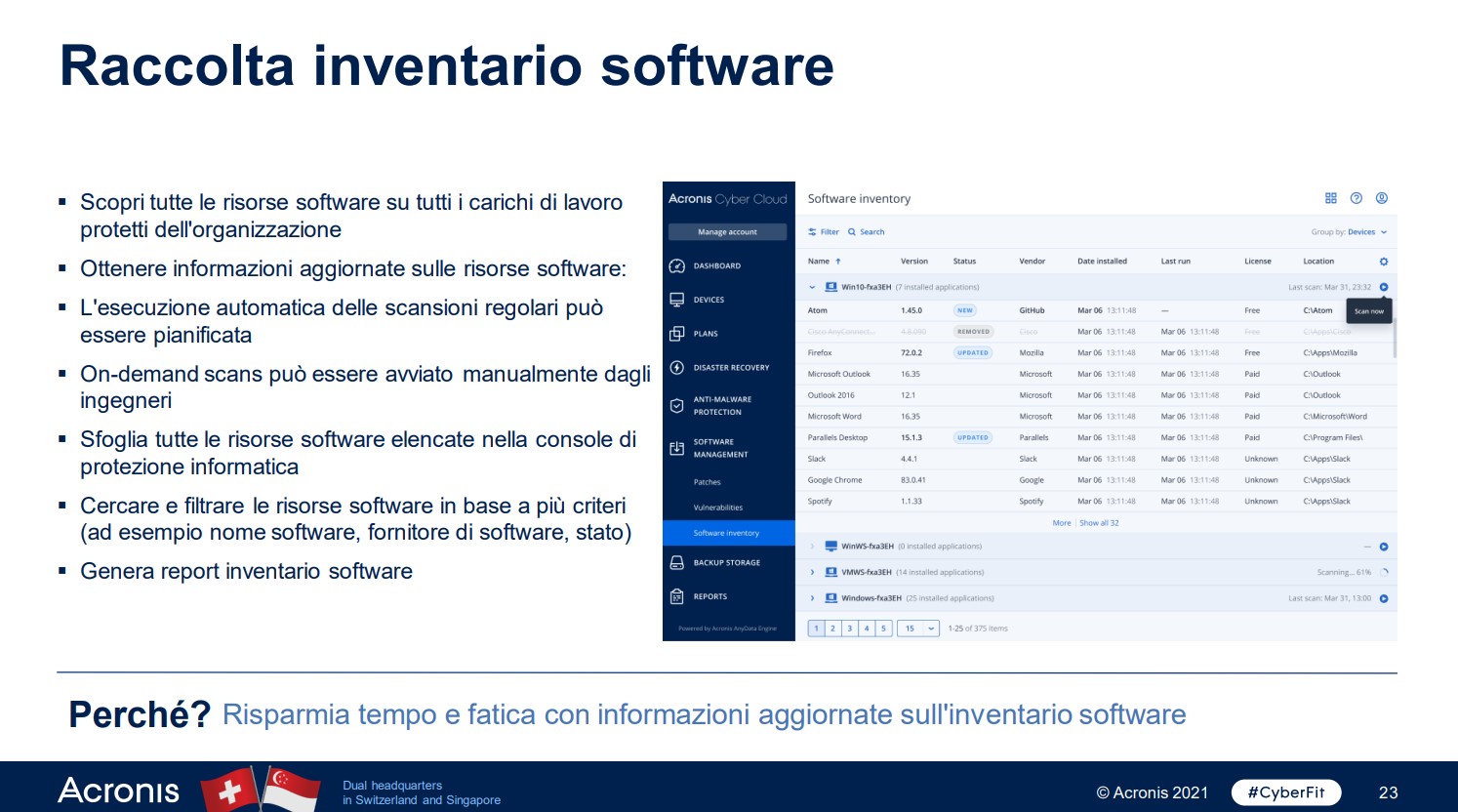Start scan for WinWS-fxa3EH device

pyautogui.click(x=1384, y=547)
